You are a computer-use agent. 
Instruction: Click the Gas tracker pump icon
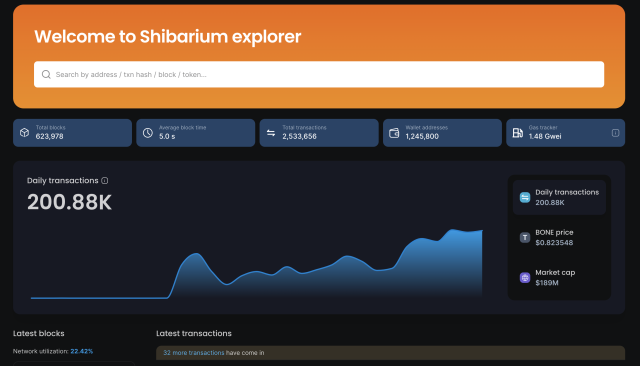coord(518,133)
